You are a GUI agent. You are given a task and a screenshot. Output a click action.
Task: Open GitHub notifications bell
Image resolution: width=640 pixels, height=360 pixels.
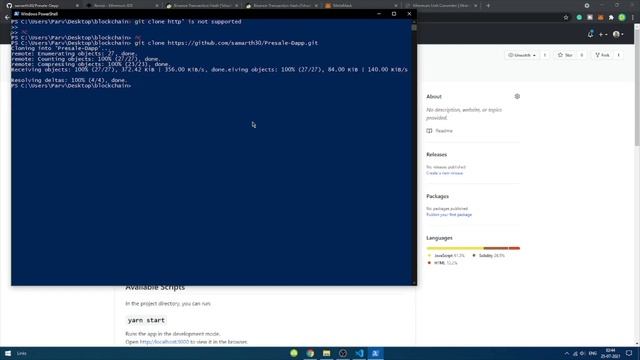pyautogui.click(x=590, y=34)
